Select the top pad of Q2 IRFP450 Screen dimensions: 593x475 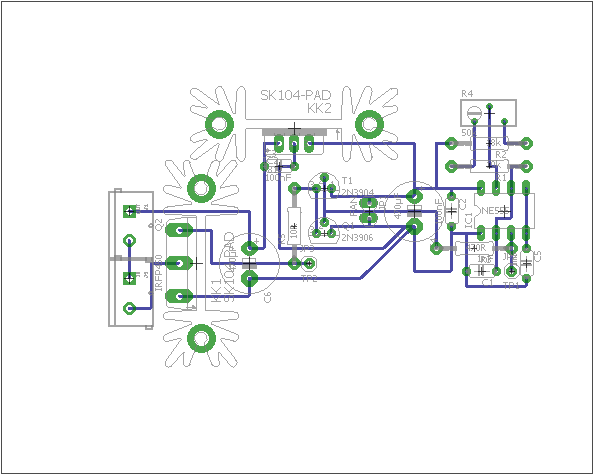[x=179, y=230]
